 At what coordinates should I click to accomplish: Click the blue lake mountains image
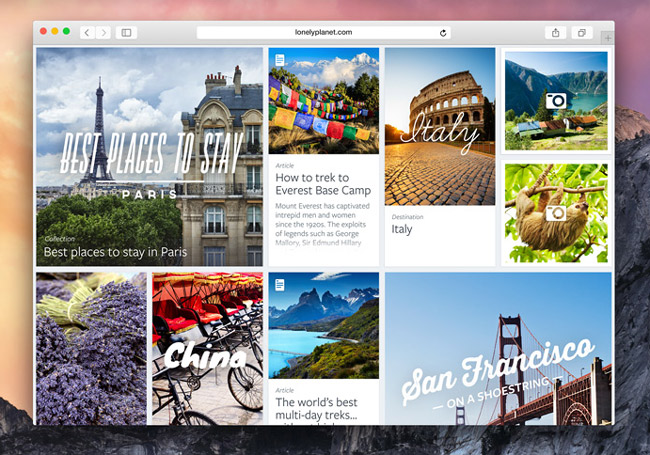(324, 325)
